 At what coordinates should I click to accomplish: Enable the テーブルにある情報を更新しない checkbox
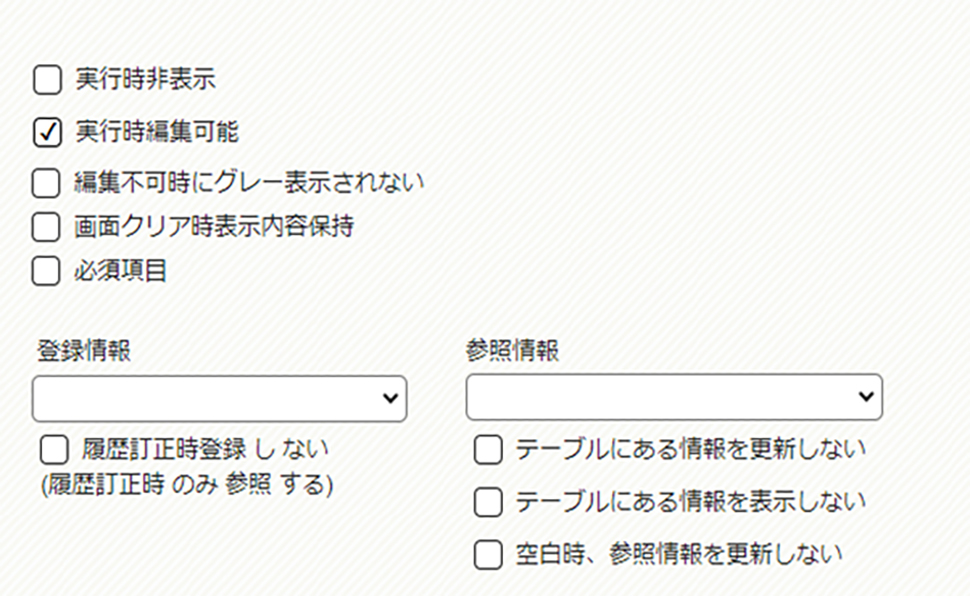tap(488, 450)
